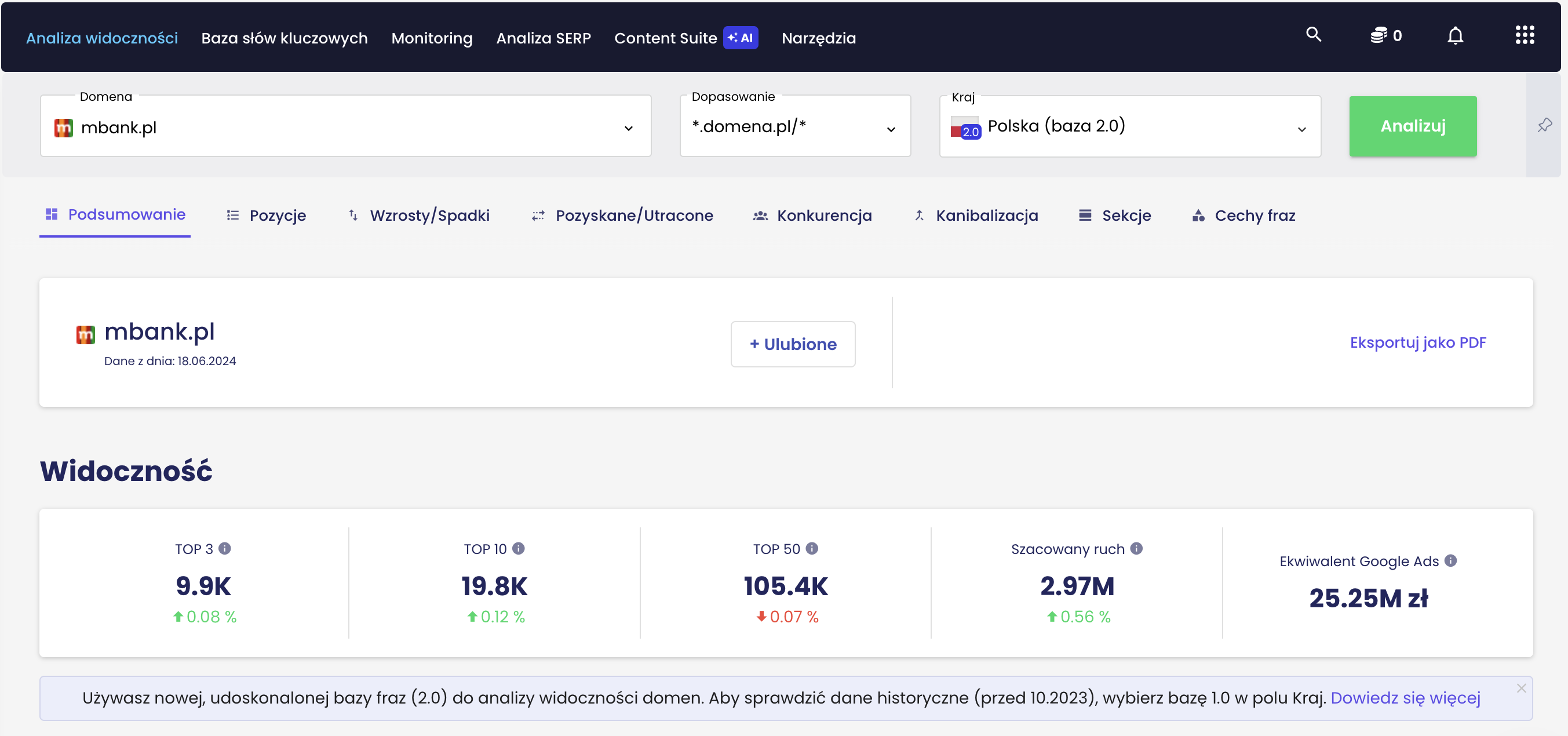Click the green Analizuj button
This screenshot has width=1568, height=736.
click(x=1413, y=126)
